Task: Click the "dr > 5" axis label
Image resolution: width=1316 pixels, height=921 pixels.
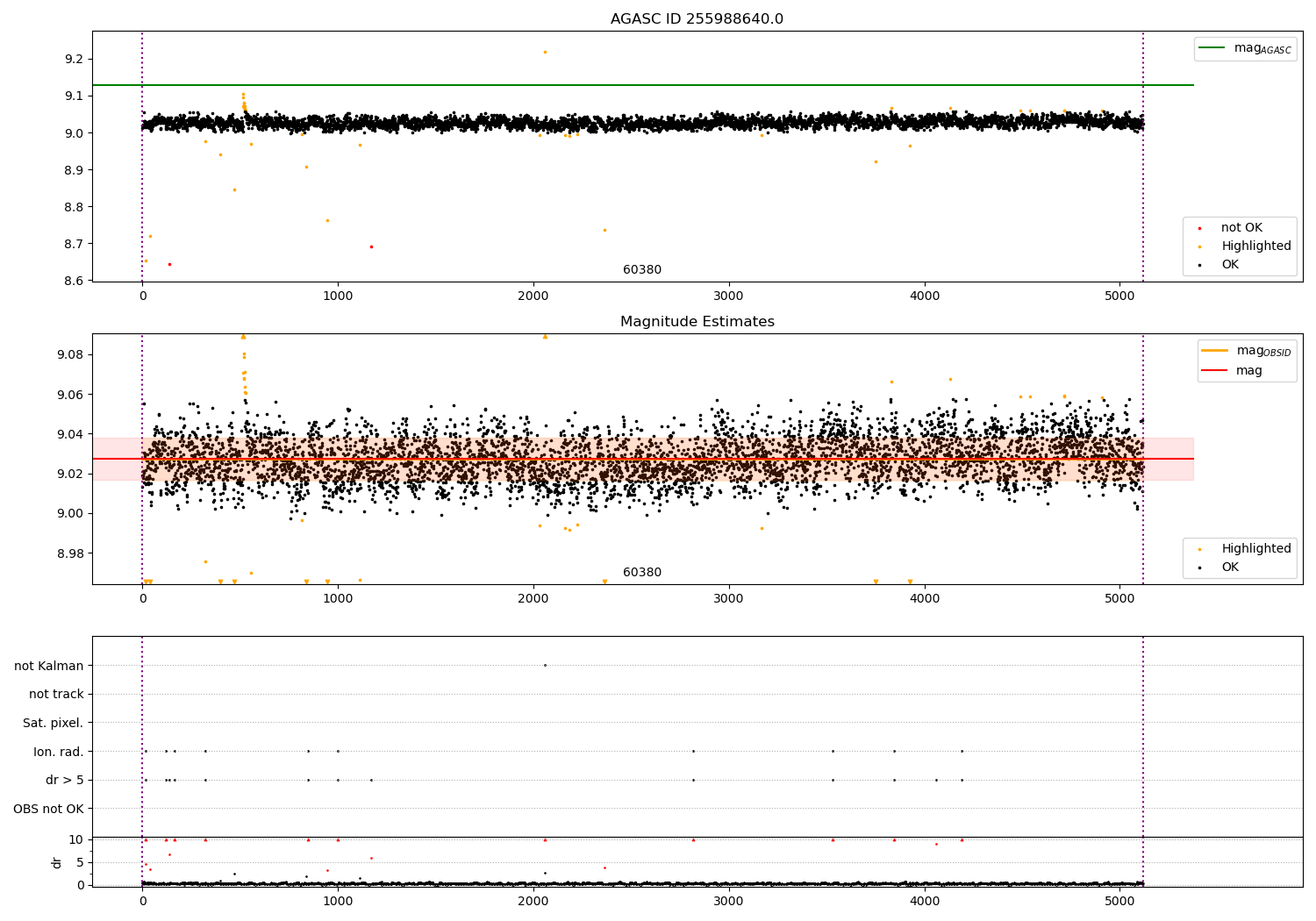Action: (65, 780)
